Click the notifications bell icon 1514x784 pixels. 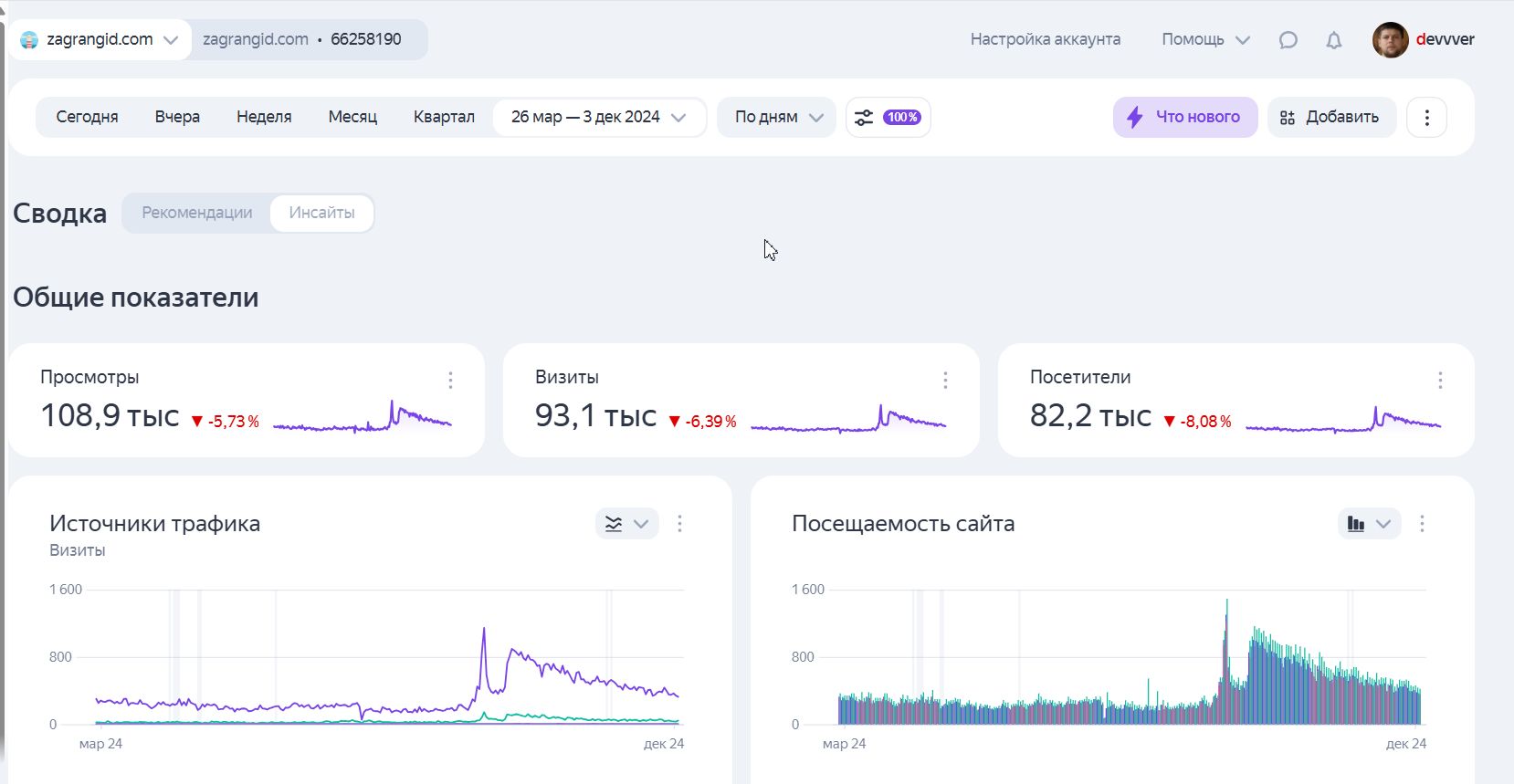1334,40
